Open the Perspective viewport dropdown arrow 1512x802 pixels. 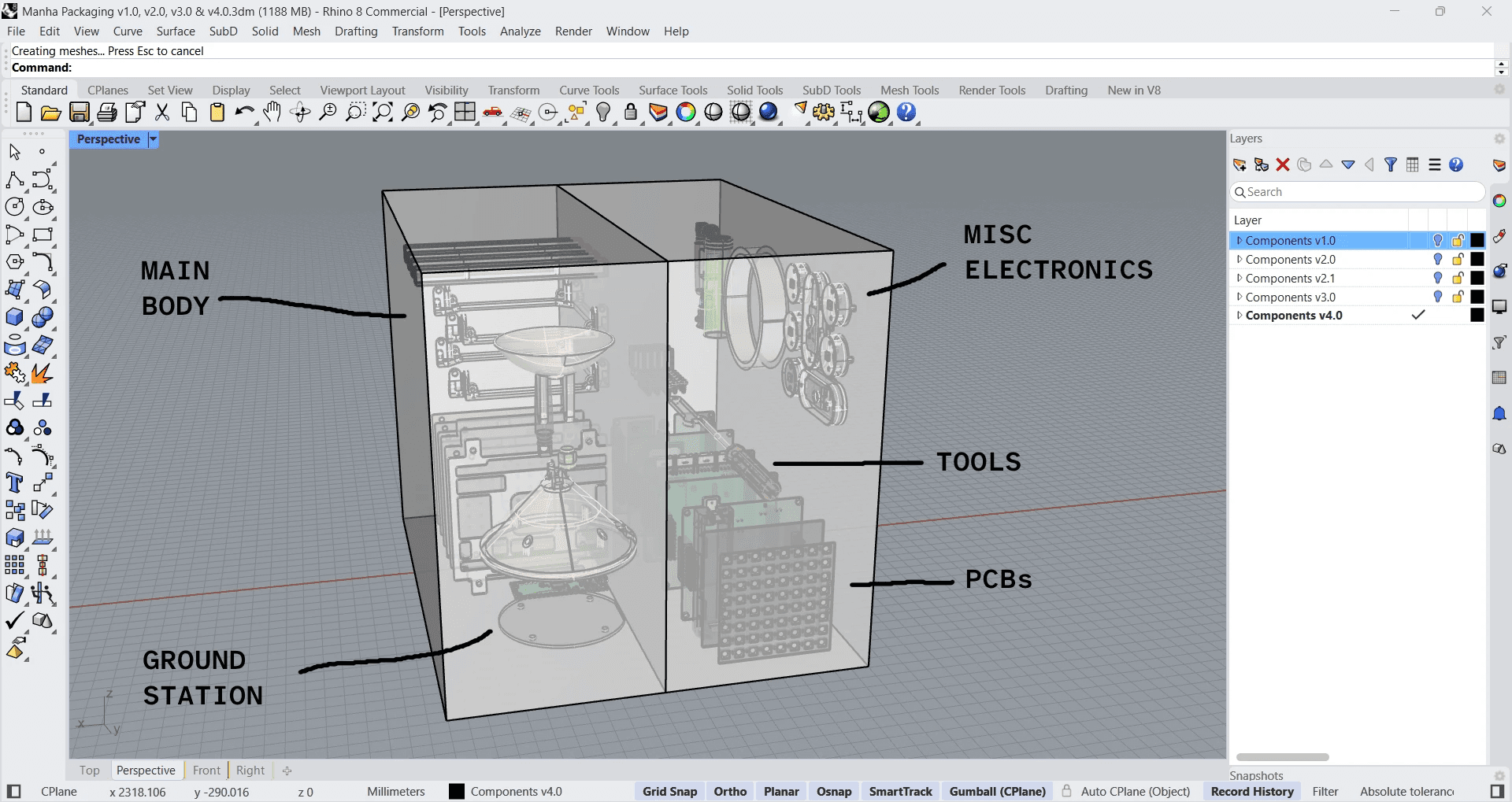[x=154, y=139]
